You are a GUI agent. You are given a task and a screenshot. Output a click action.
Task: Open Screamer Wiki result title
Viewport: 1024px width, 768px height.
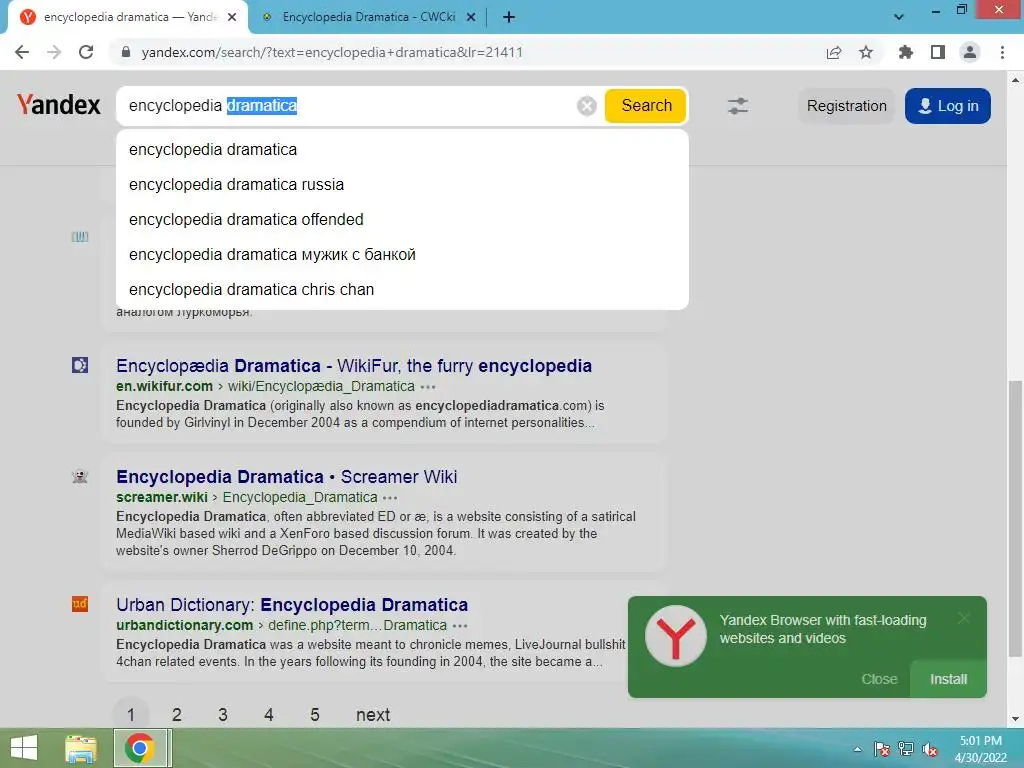pos(287,477)
